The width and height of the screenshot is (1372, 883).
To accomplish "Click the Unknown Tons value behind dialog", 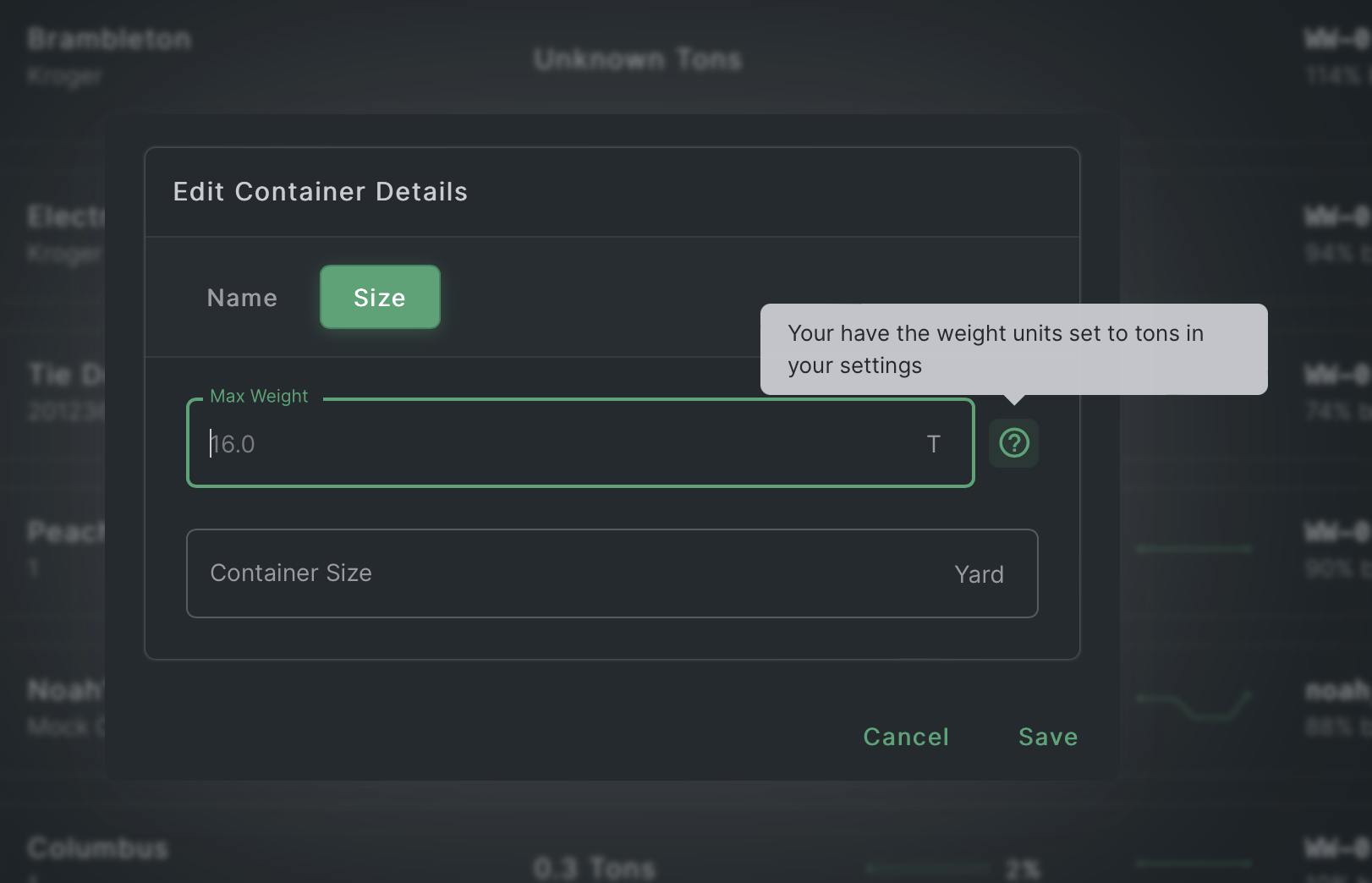I will pyautogui.click(x=638, y=59).
